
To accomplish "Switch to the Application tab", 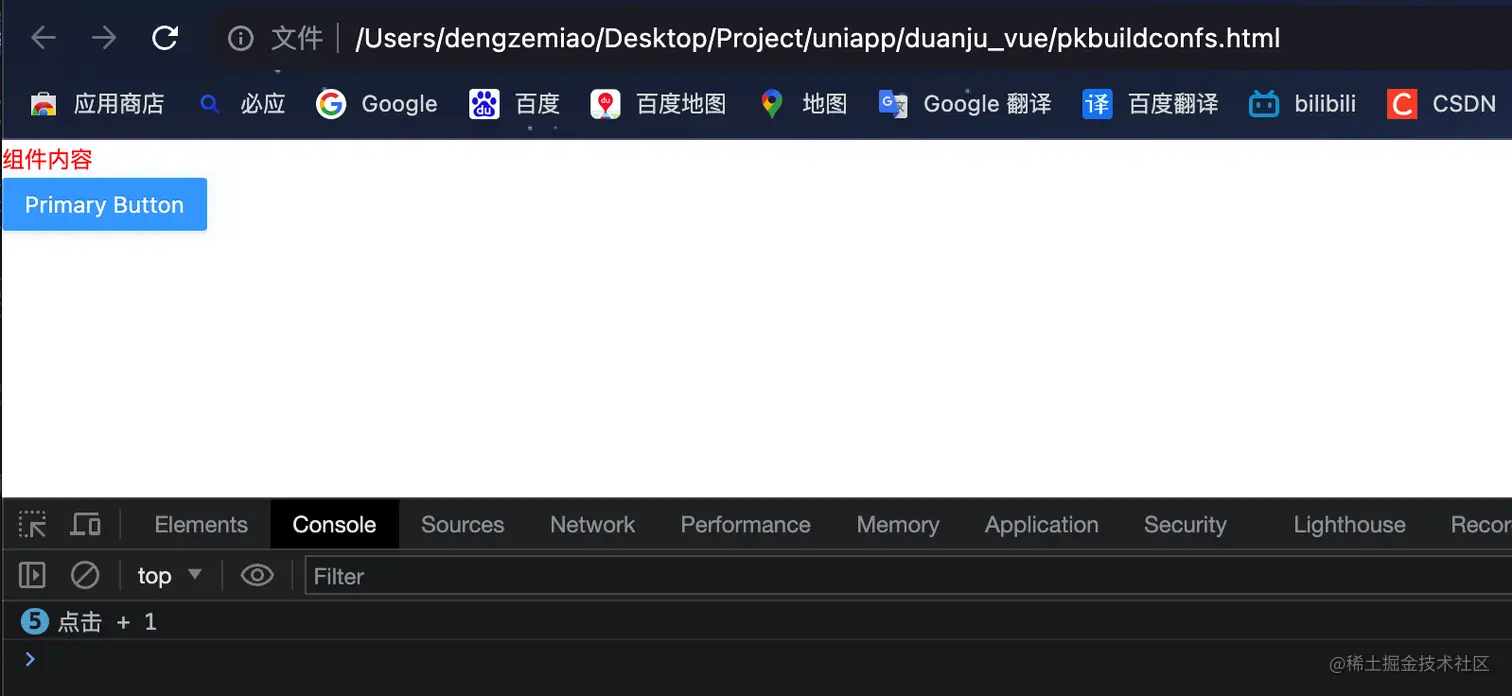I will click(x=1041, y=524).
